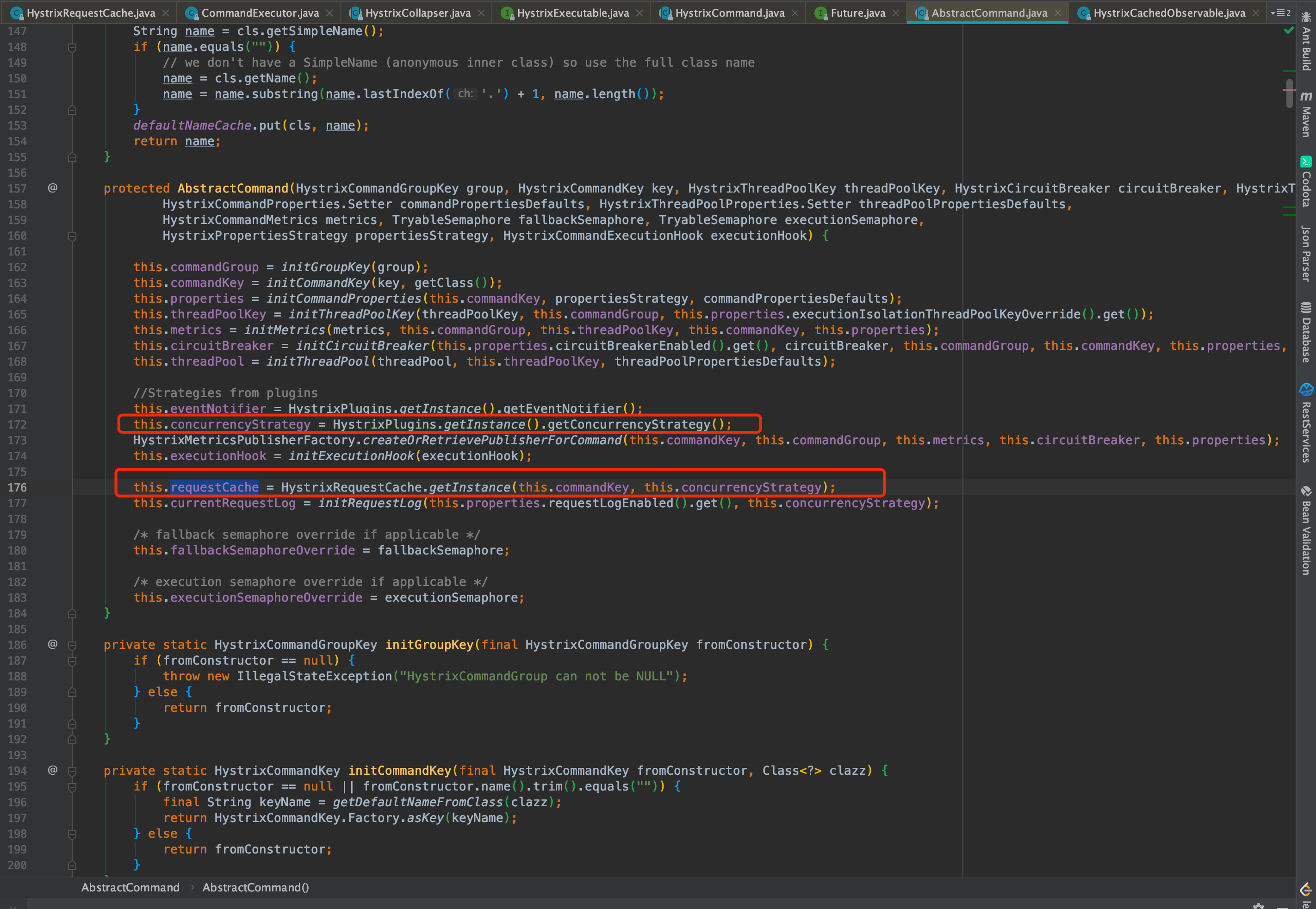Close the Future.java tab

[896, 12]
